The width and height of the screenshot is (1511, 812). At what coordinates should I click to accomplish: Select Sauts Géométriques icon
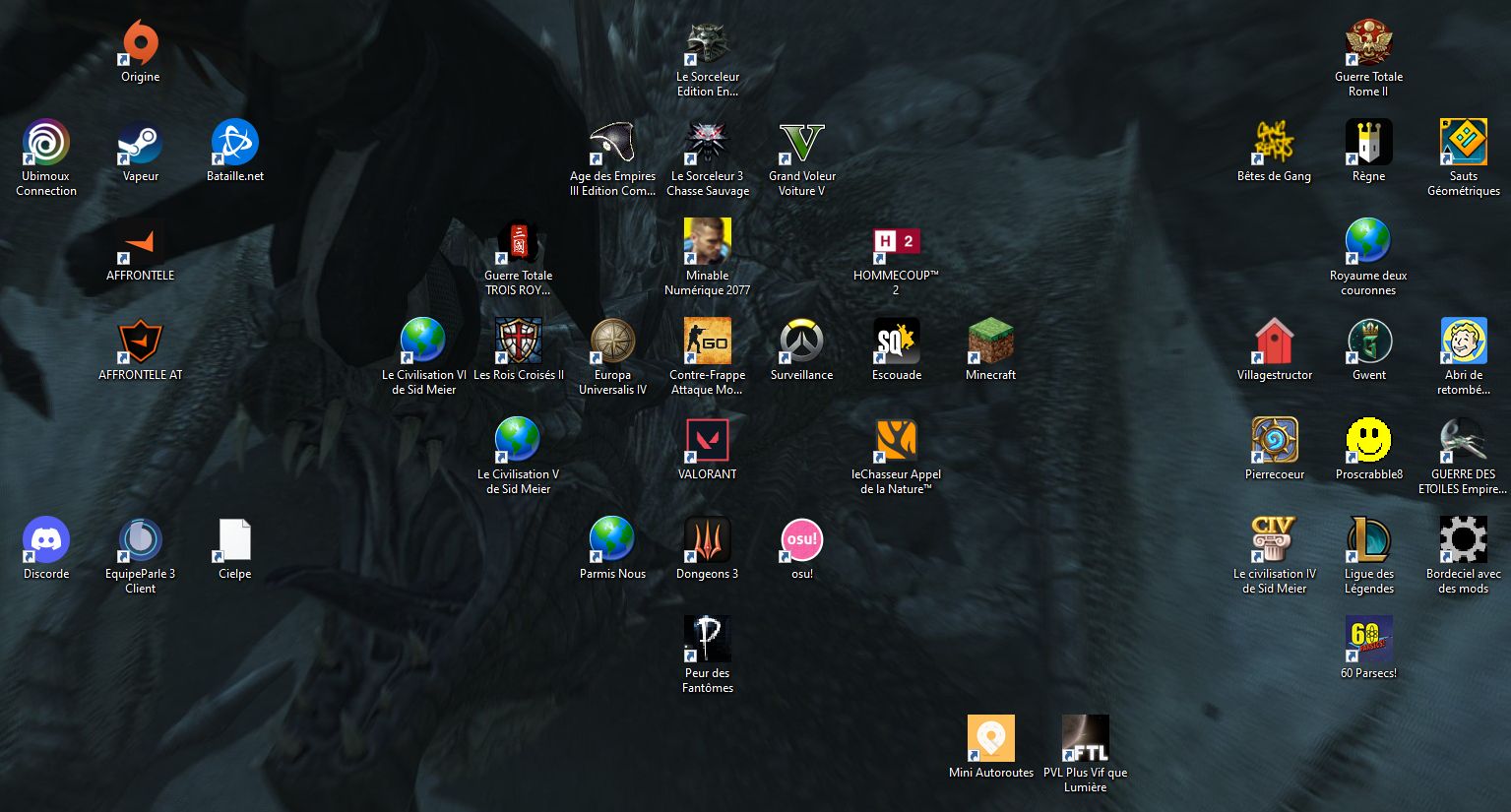pos(1464,143)
